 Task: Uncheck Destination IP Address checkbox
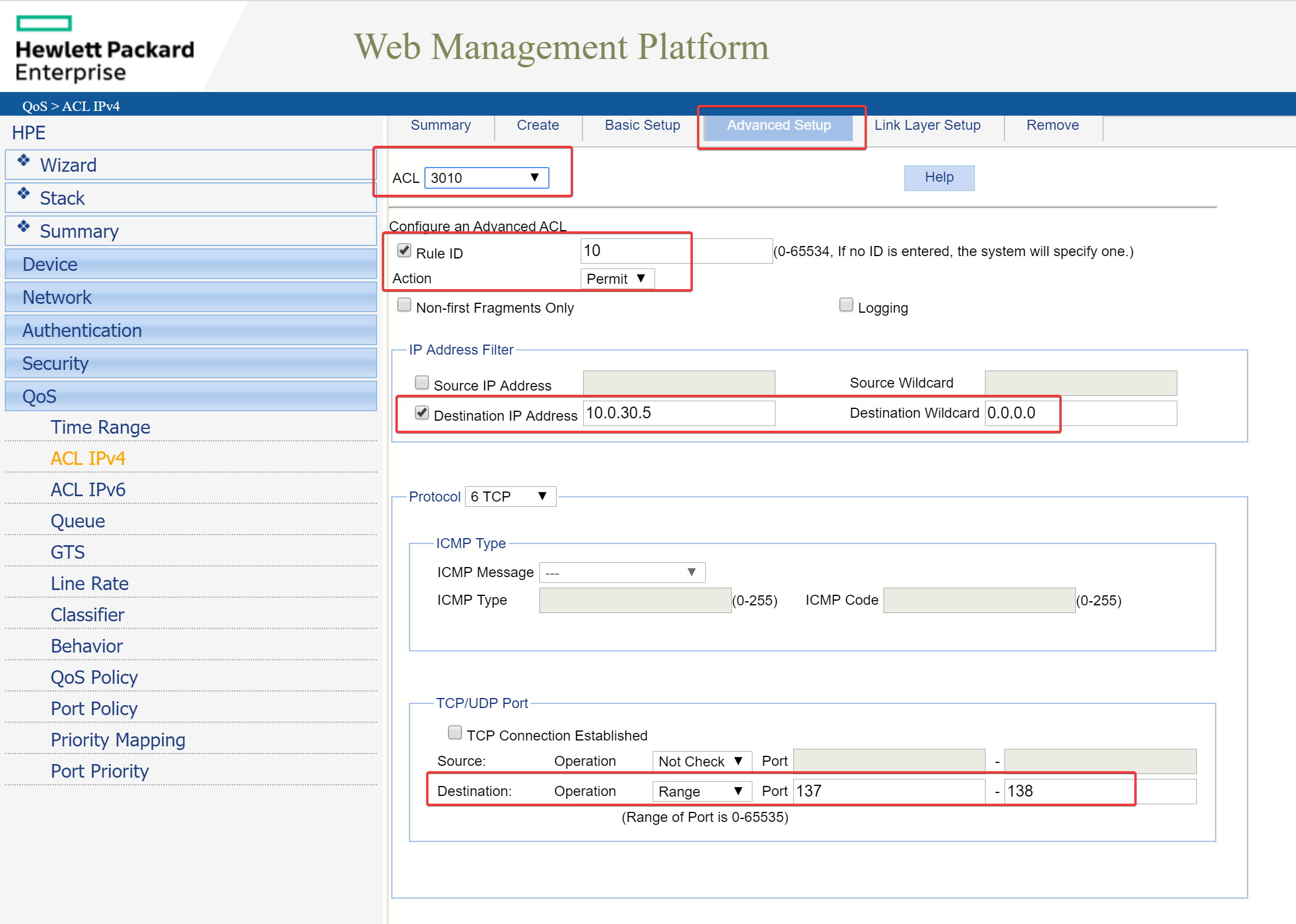click(422, 413)
